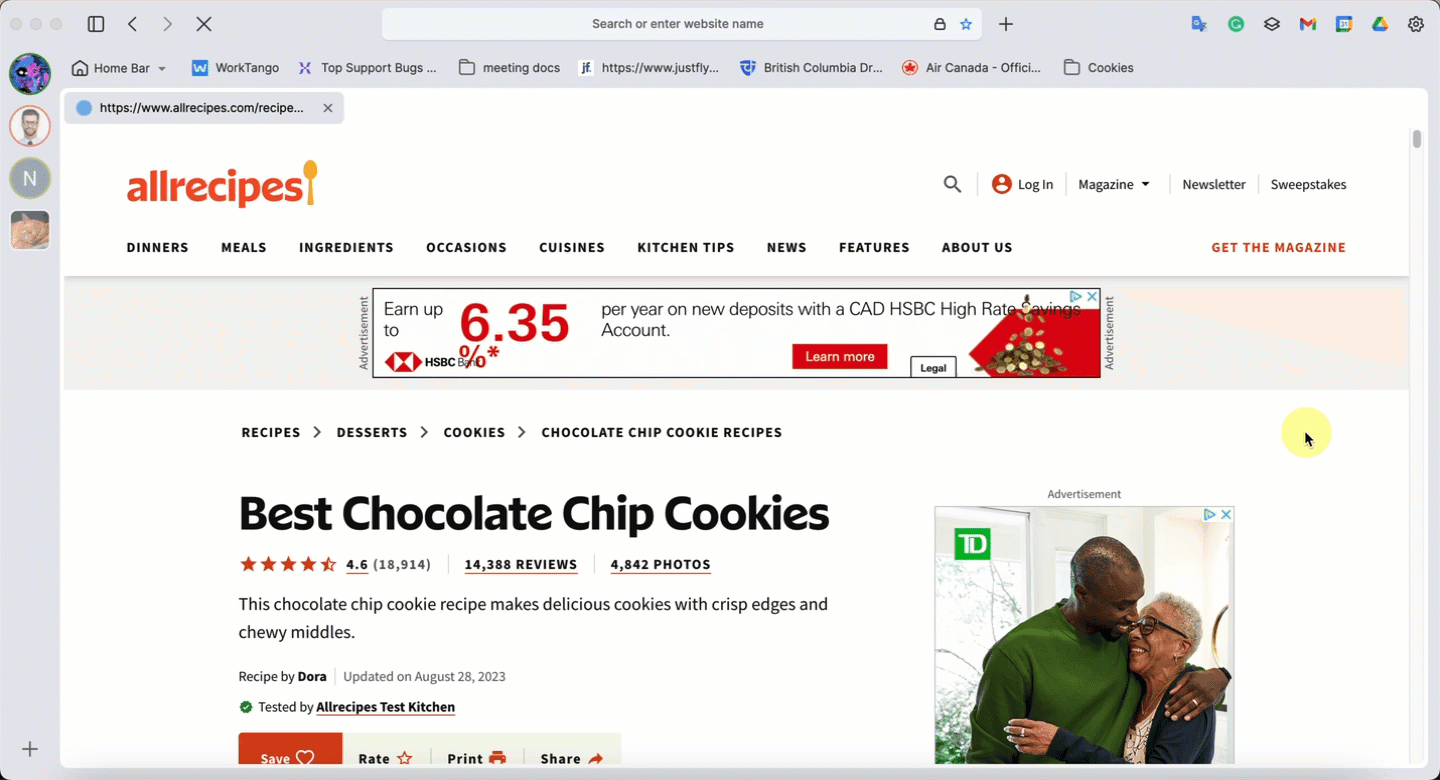Open the DINNERS navigation menu
The width and height of the screenshot is (1440, 780).
click(157, 247)
